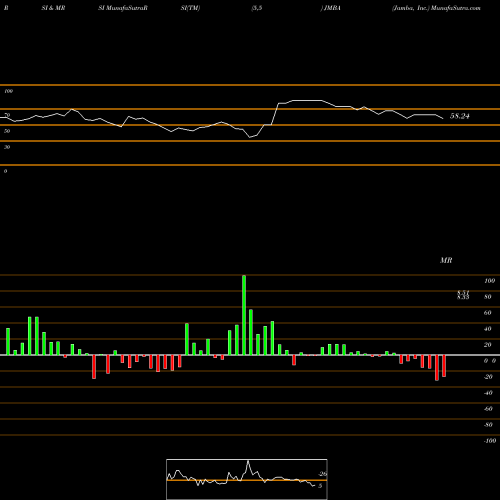Click the 'SI & MR' header text
The width and height of the screenshot is (500, 500).
point(53,8)
